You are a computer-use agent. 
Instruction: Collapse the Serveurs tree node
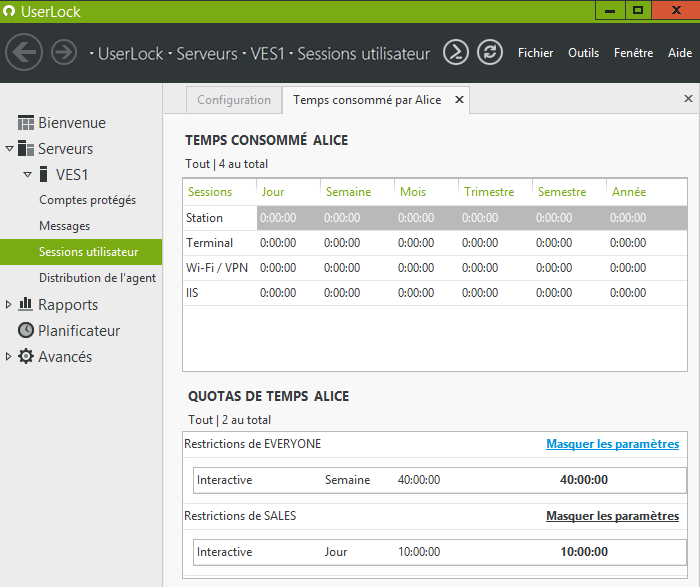coord(9,149)
